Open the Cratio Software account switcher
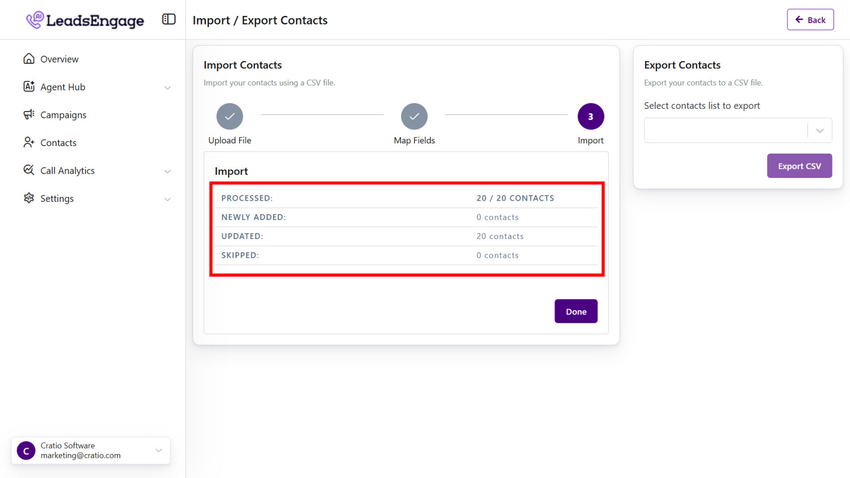Screen dimensions: 850x478 click(x=91, y=451)
